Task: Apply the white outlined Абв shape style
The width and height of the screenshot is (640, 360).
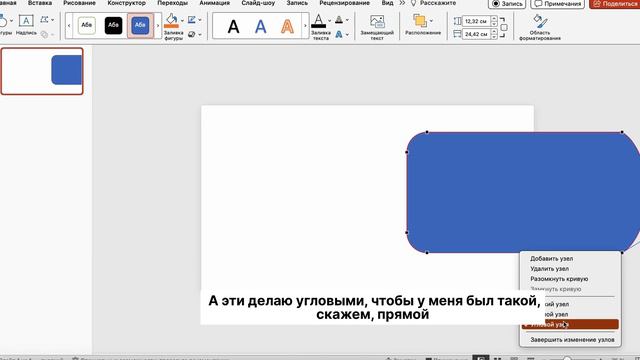Action: pos(87,25)
